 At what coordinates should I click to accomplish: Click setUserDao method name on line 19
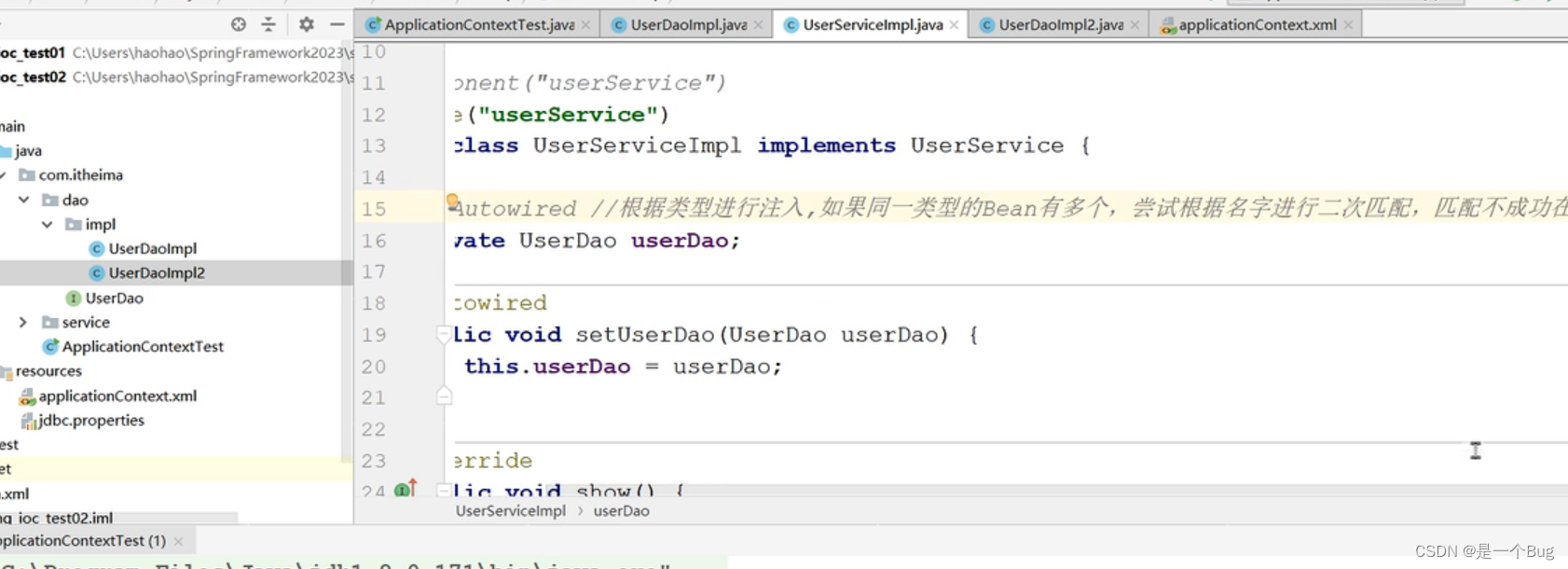point(645,335)
